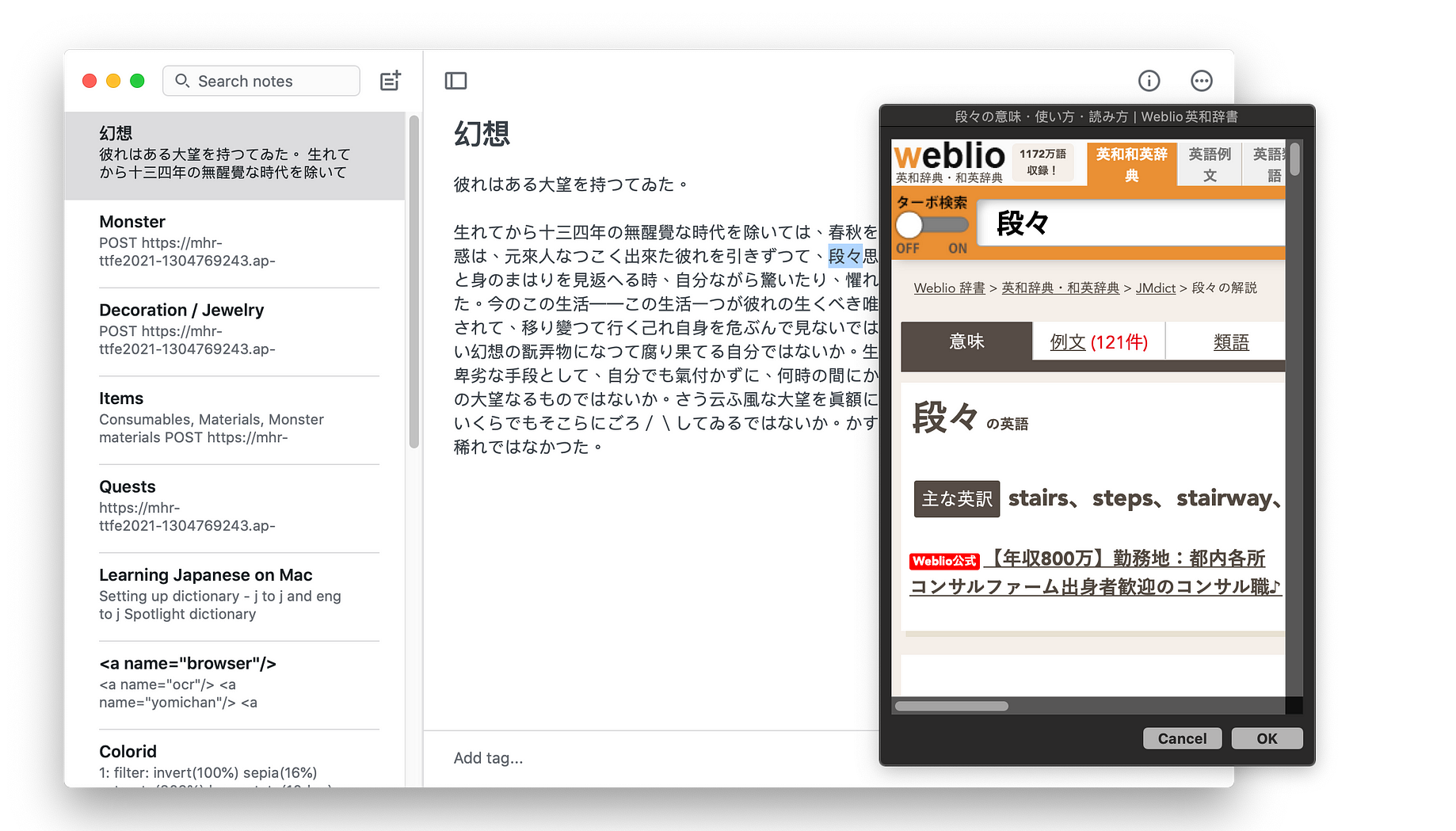Select the 英和和英辞典 tab
The image size is (1456, 831).
tap(1131, 164)
